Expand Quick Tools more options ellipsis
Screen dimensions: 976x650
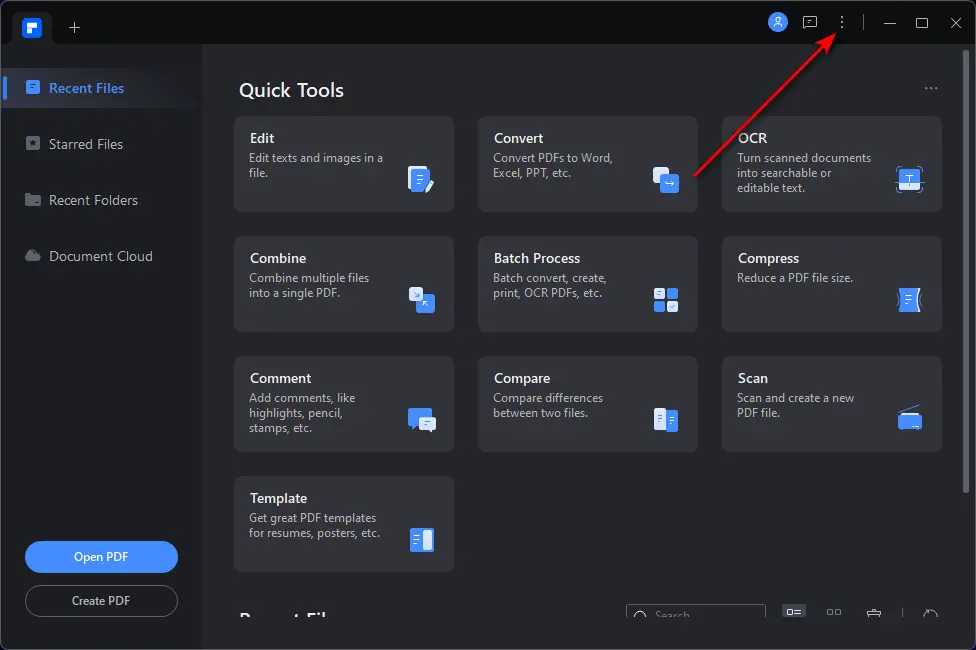[x=931, y=89]
